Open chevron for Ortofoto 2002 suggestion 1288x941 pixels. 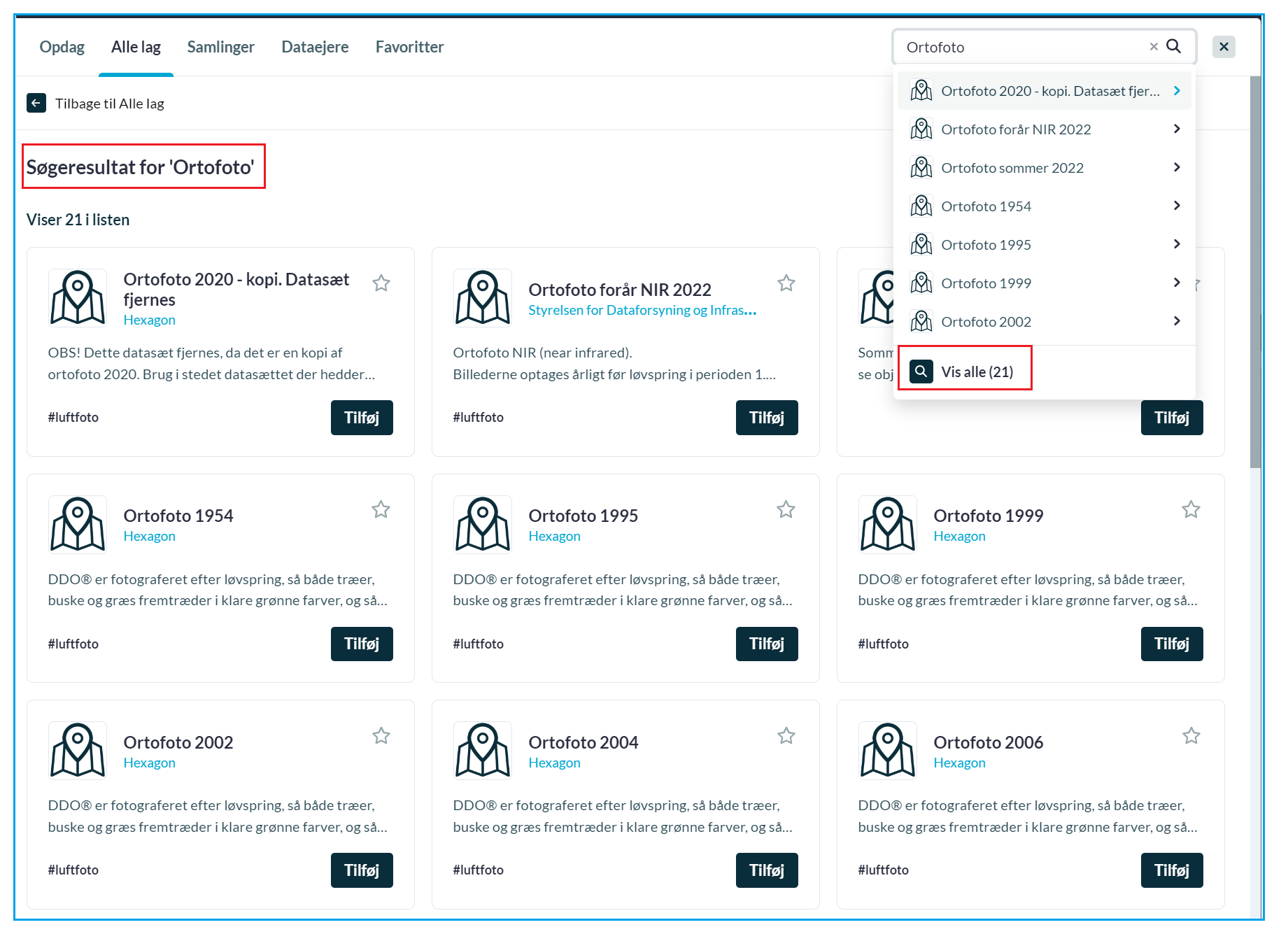coord(1177,321)
